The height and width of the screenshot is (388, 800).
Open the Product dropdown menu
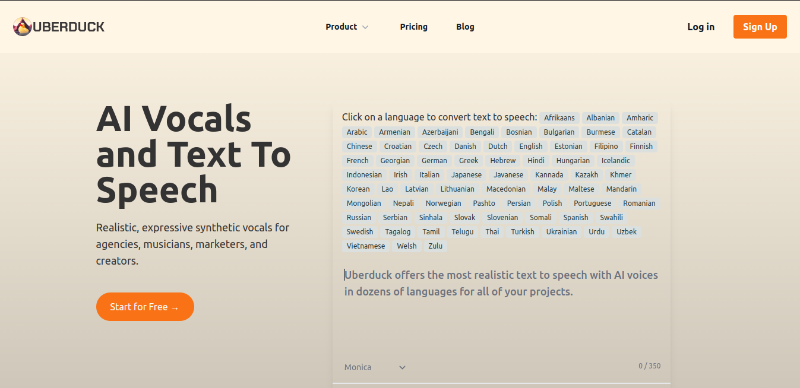pos(347,27)
